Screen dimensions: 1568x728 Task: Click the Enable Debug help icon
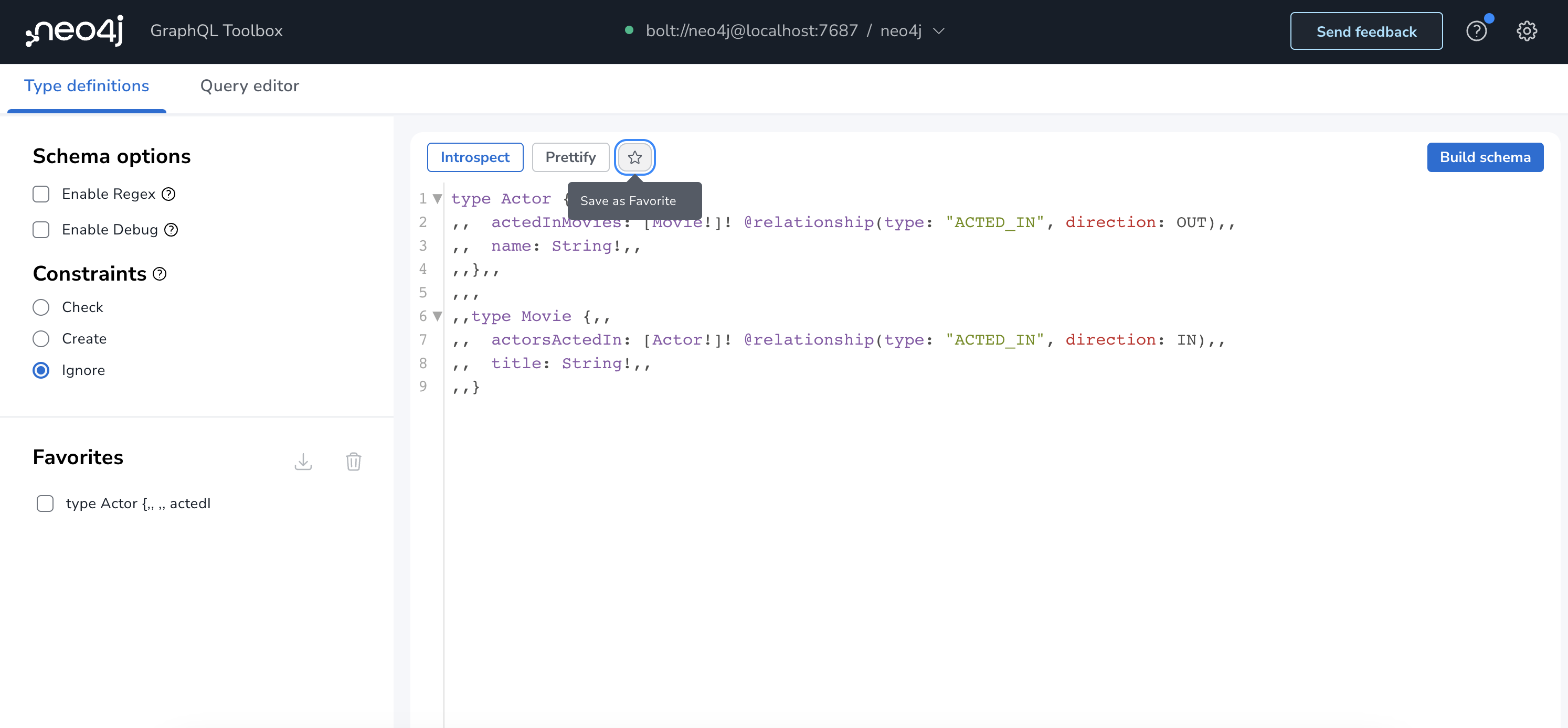pos(172,230)
